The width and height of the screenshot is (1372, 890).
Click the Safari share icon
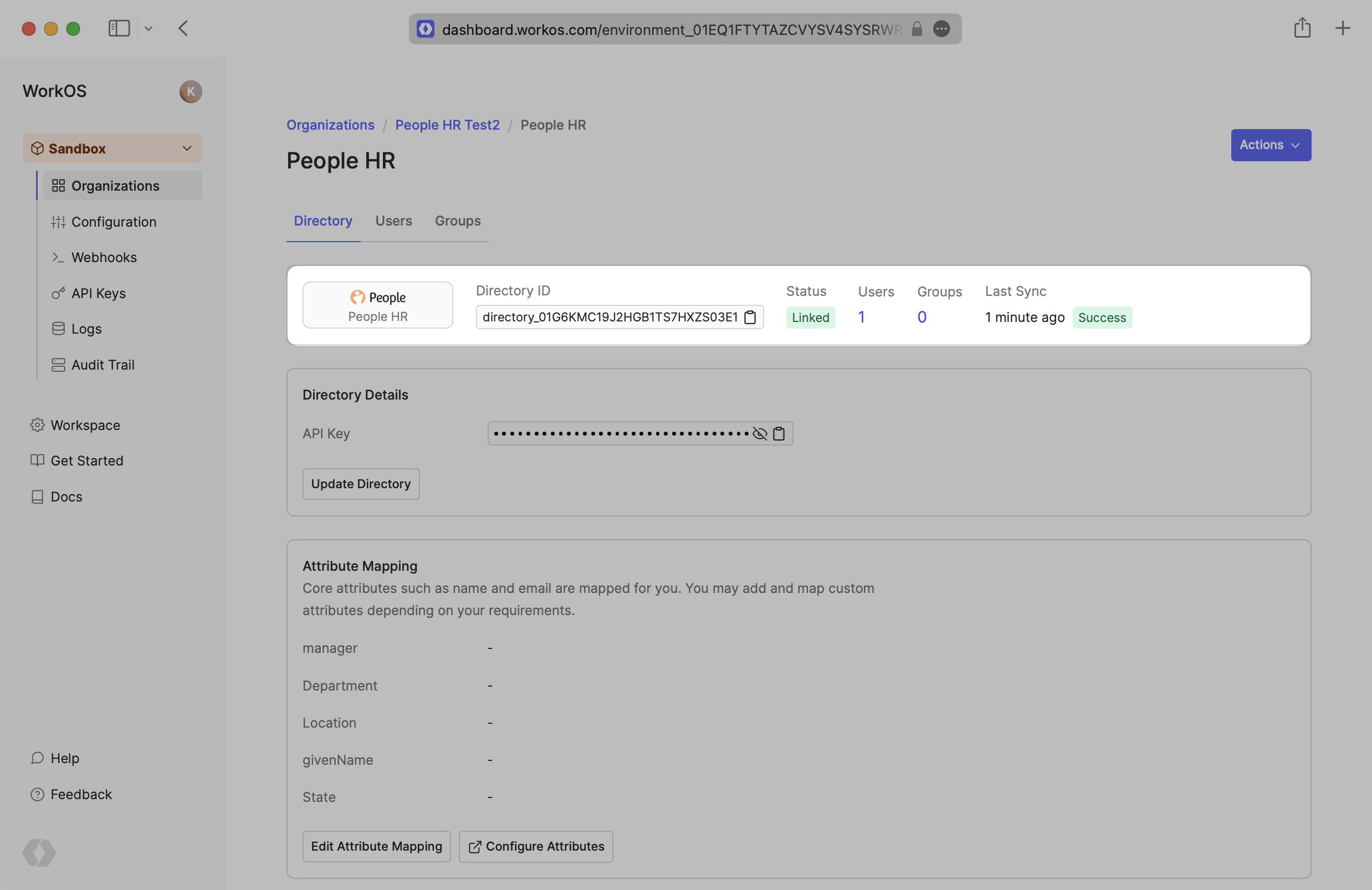1302,28
